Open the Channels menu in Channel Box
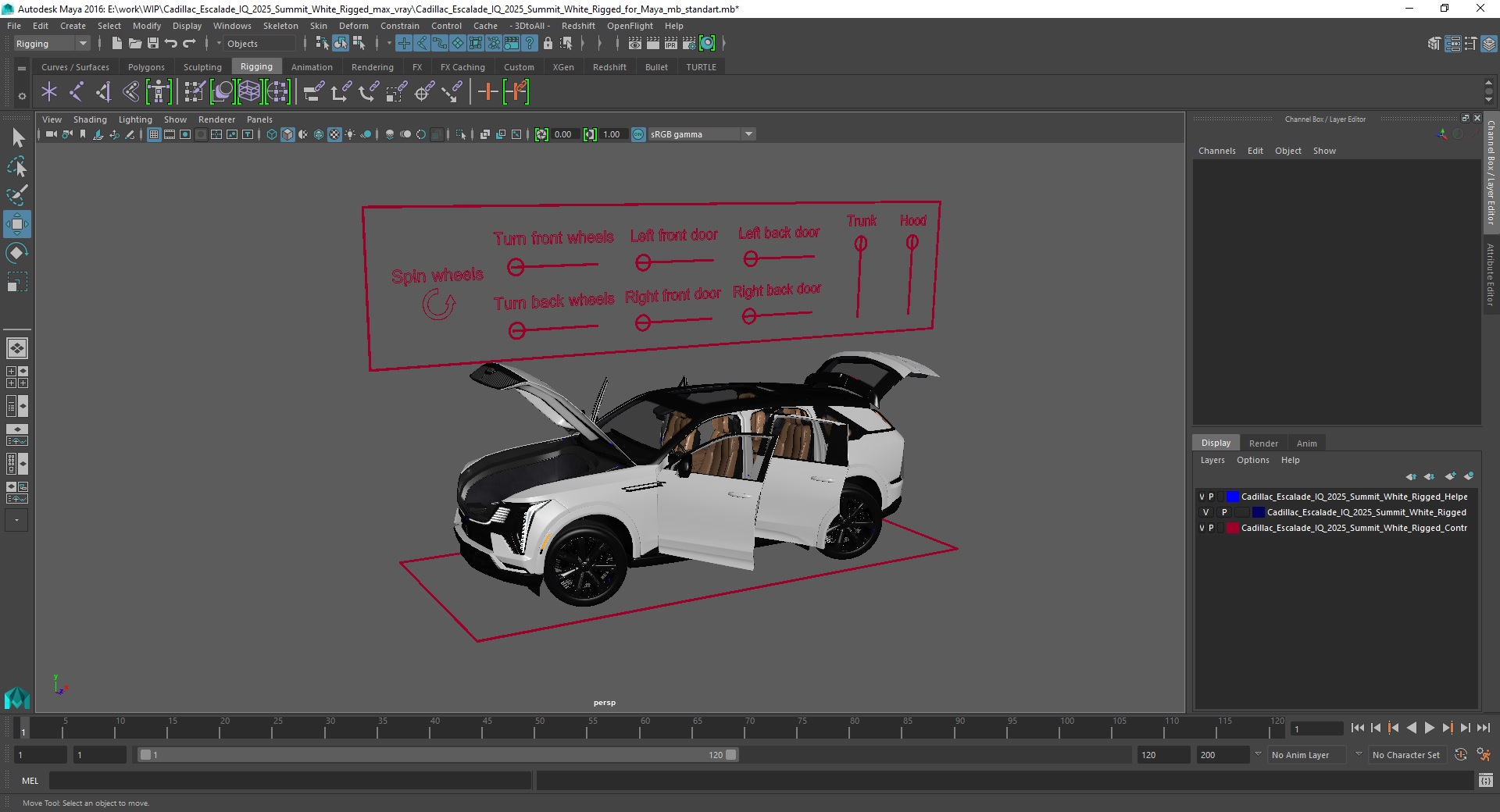1500x812 pixels. (x=1216, y=151)
